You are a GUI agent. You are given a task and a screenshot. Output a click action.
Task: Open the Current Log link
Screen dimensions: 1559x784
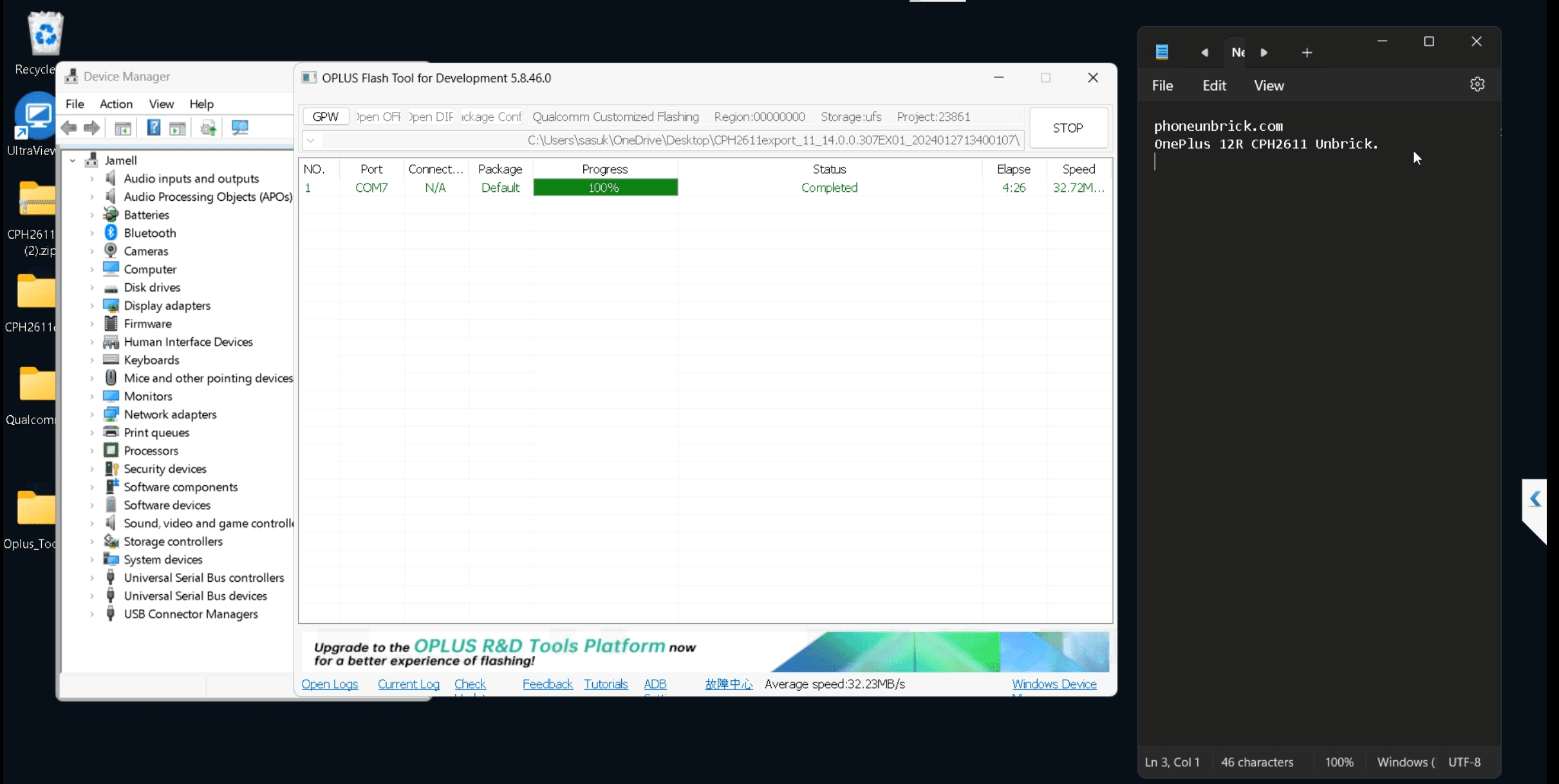click(x=409, y=684)
